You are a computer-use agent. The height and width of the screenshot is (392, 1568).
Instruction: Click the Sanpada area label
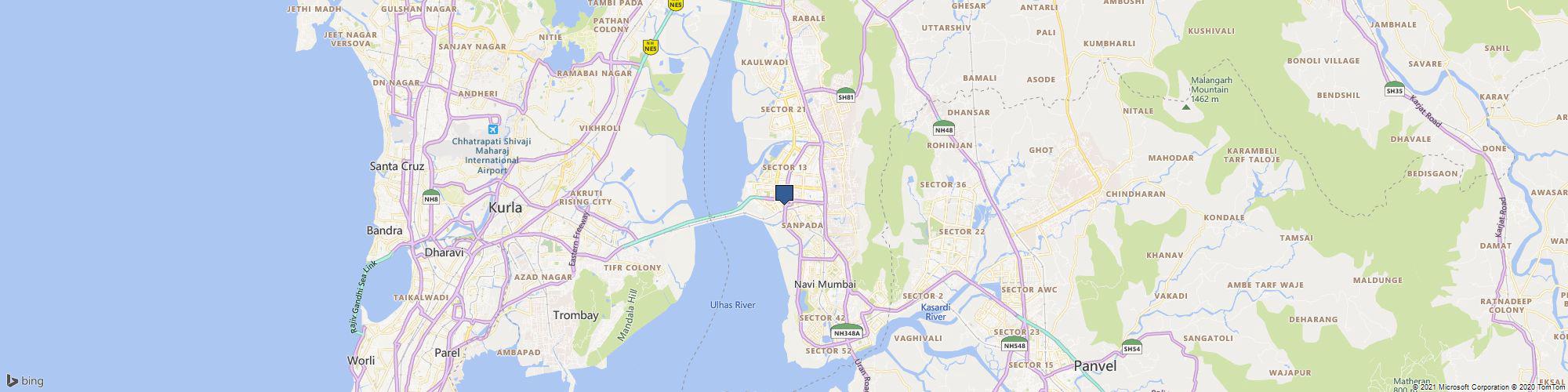(803, 225)
